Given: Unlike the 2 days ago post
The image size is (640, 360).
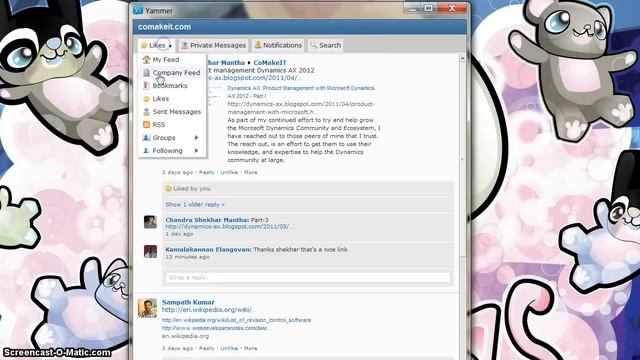Looking at the screenshot, I should [x=229, y=172].
